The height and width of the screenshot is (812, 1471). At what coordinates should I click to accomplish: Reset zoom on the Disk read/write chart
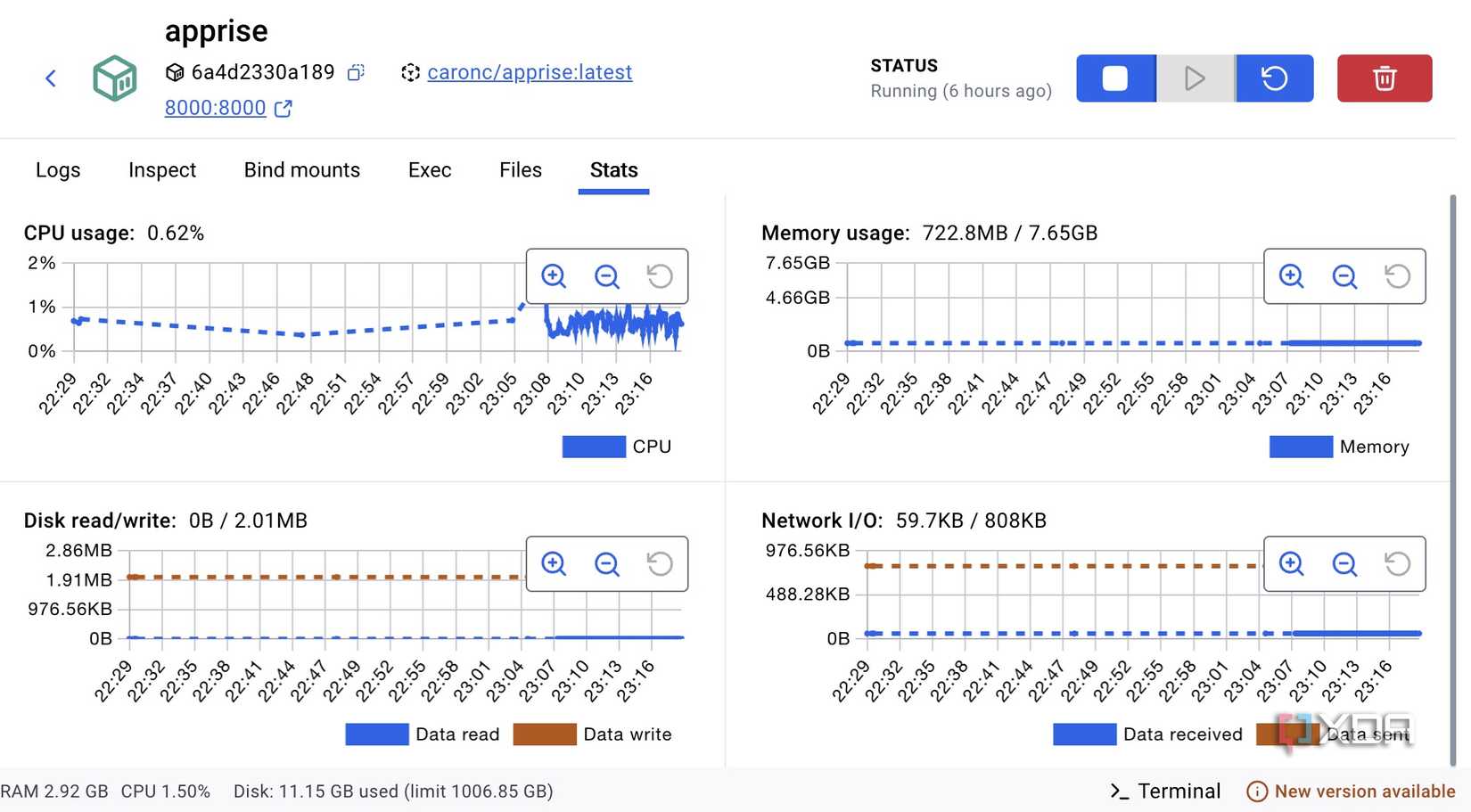coord(660,564)
